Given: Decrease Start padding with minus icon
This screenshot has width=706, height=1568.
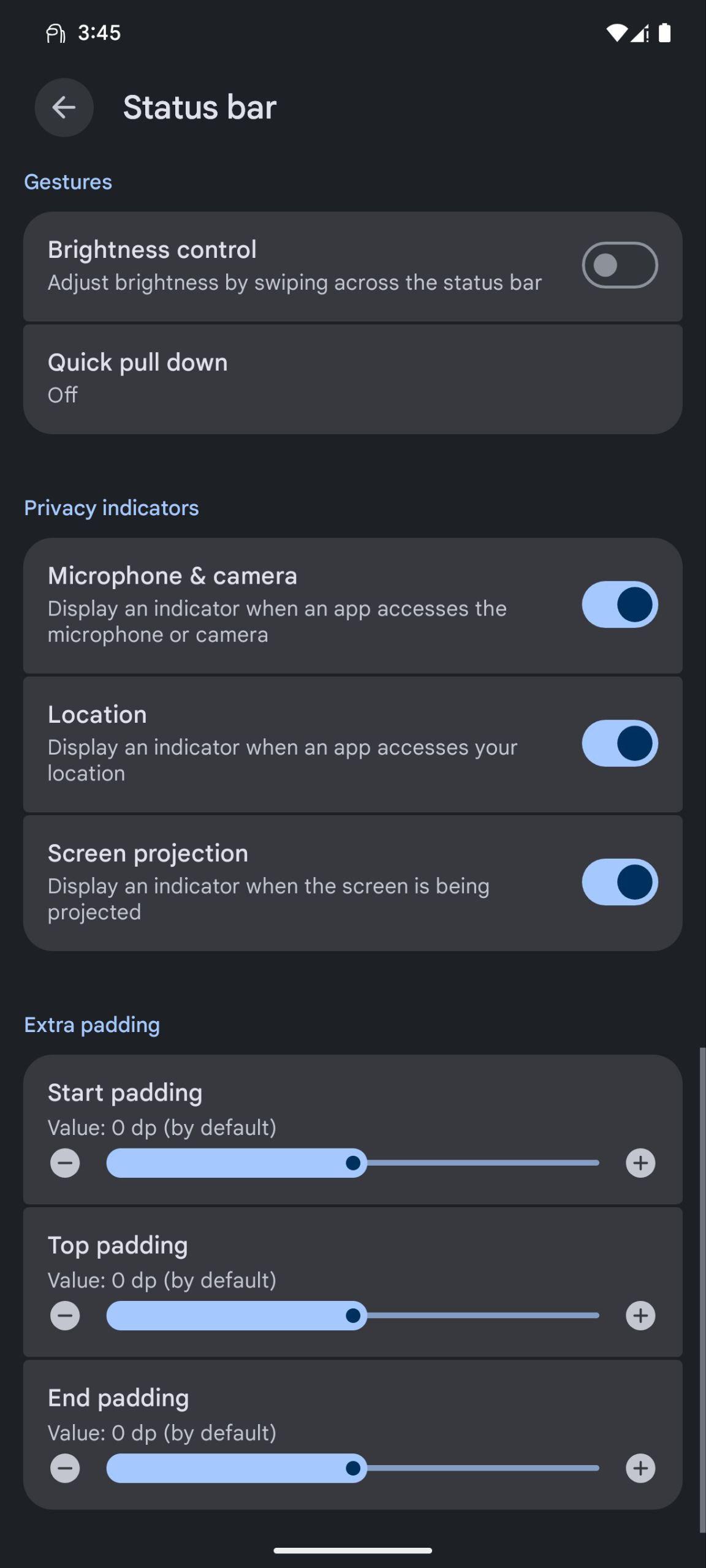Looking at the screenshot, I should click(65, 1163).
